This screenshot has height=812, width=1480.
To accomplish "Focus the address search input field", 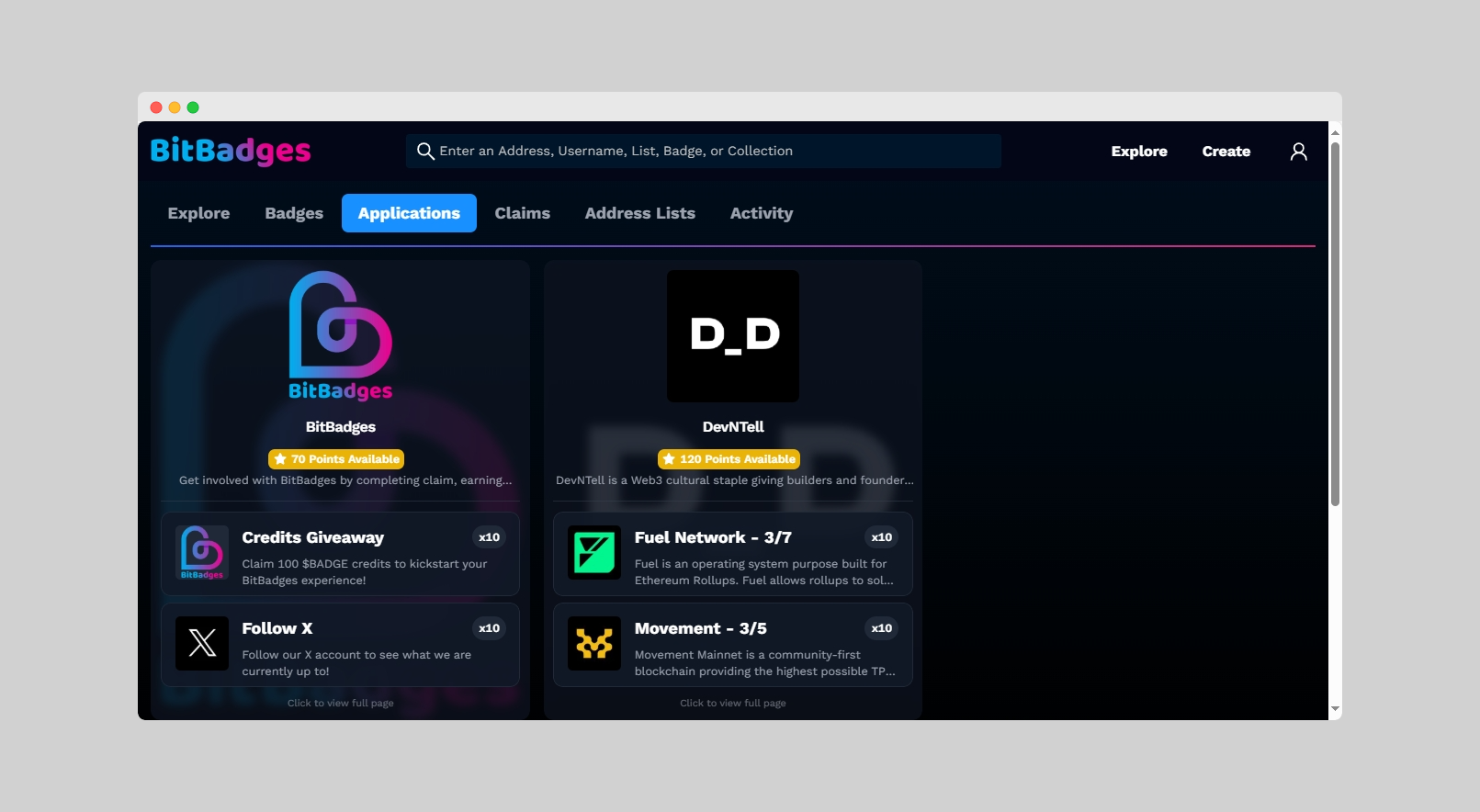I will point(704,152).
